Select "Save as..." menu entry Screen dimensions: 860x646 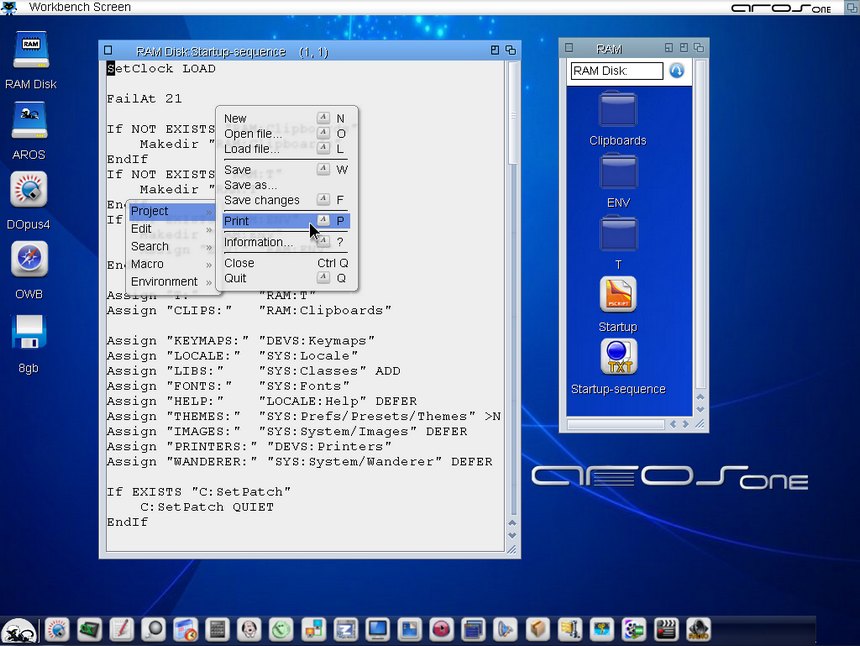click(250, 185)
